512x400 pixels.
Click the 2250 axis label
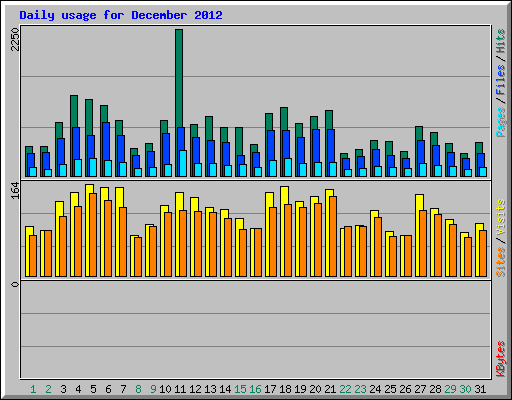[15, 39]
